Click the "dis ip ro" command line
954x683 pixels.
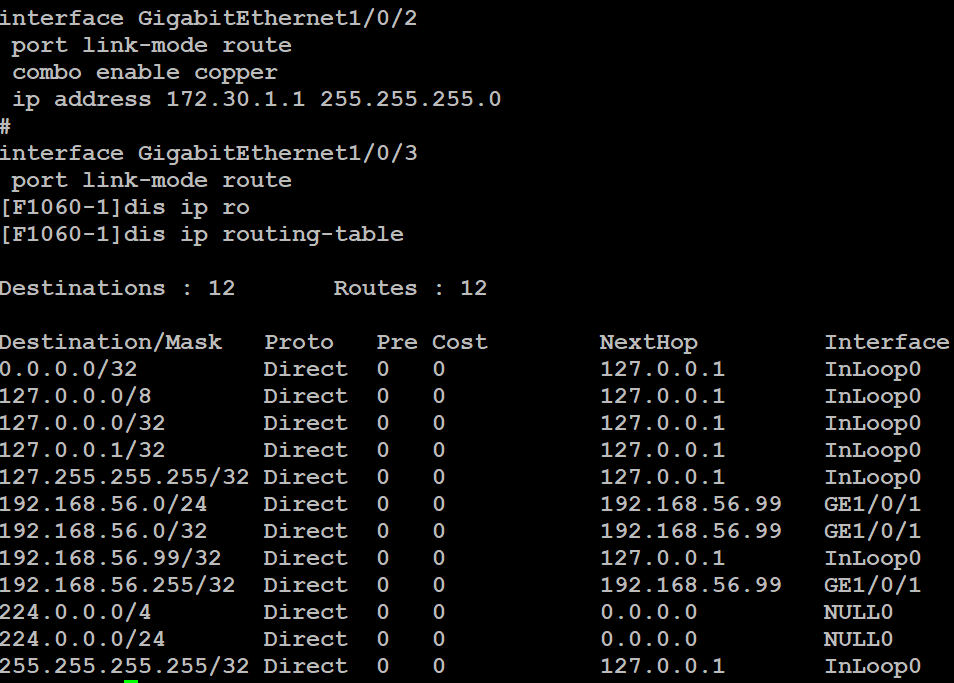pos(124,207)
